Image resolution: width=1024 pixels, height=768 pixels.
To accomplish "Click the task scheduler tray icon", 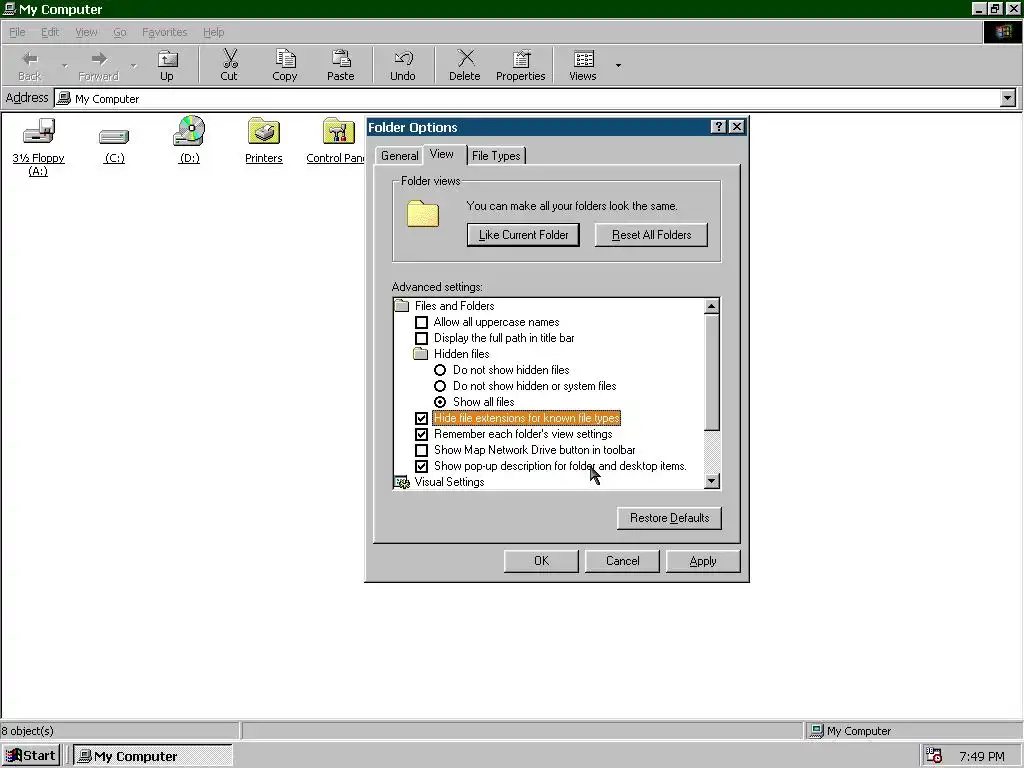I will click(x=934, y=756).
